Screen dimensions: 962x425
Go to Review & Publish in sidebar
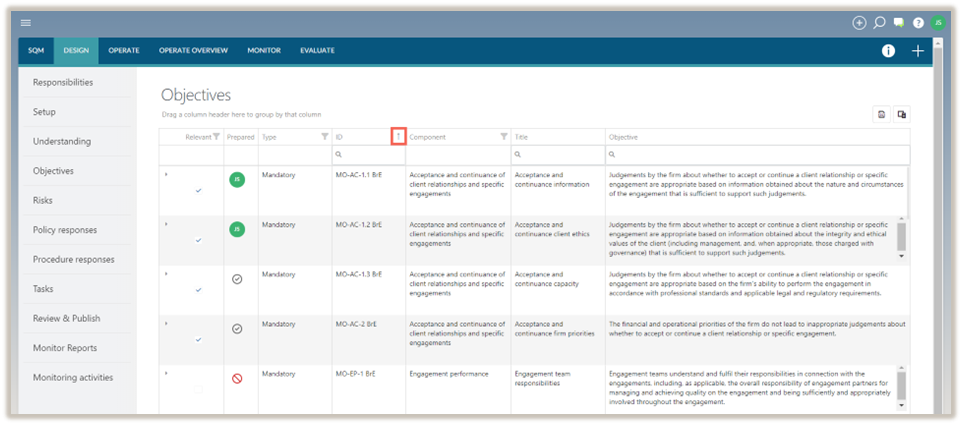tap(66, 318)
